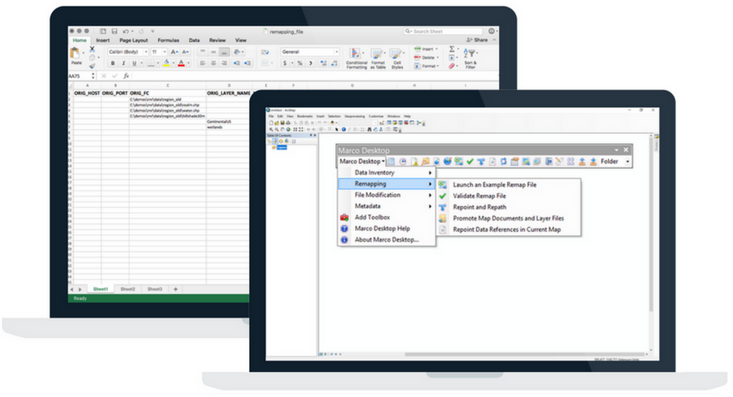Click Add Toolbox red toolbox icon
The width and height of the screenshot is (733, 397).
coord(345,217)
